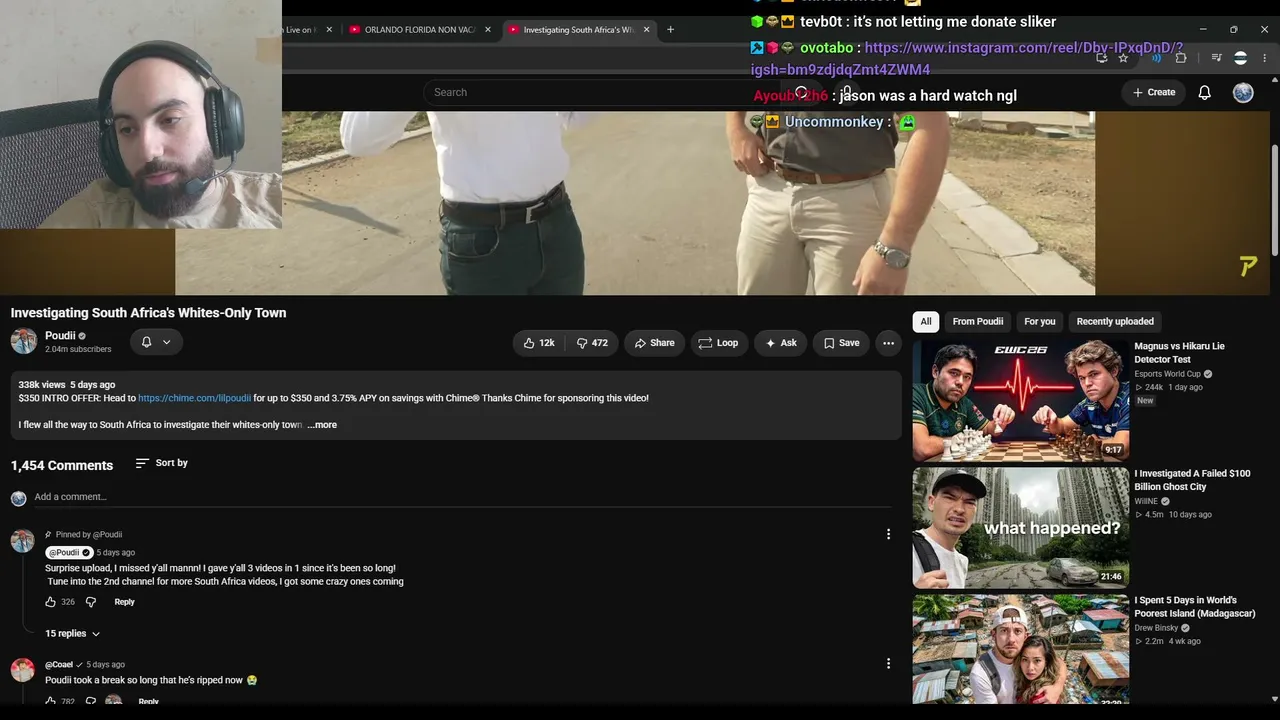Focus the Add a comment field

(x=460, y=497)
